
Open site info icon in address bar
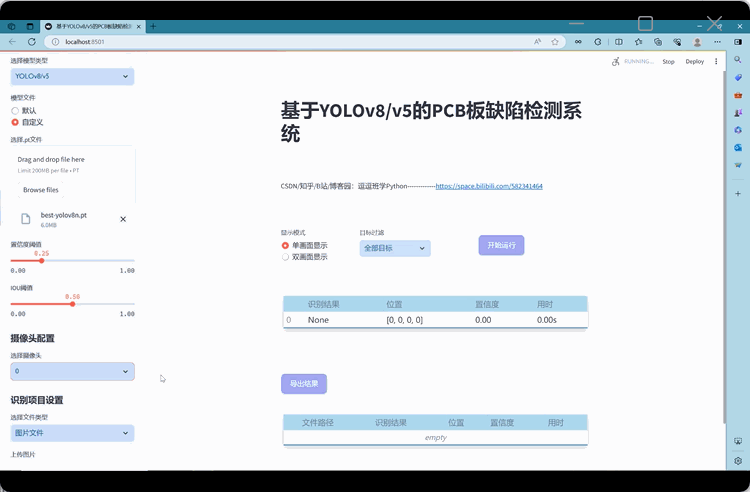55,42
